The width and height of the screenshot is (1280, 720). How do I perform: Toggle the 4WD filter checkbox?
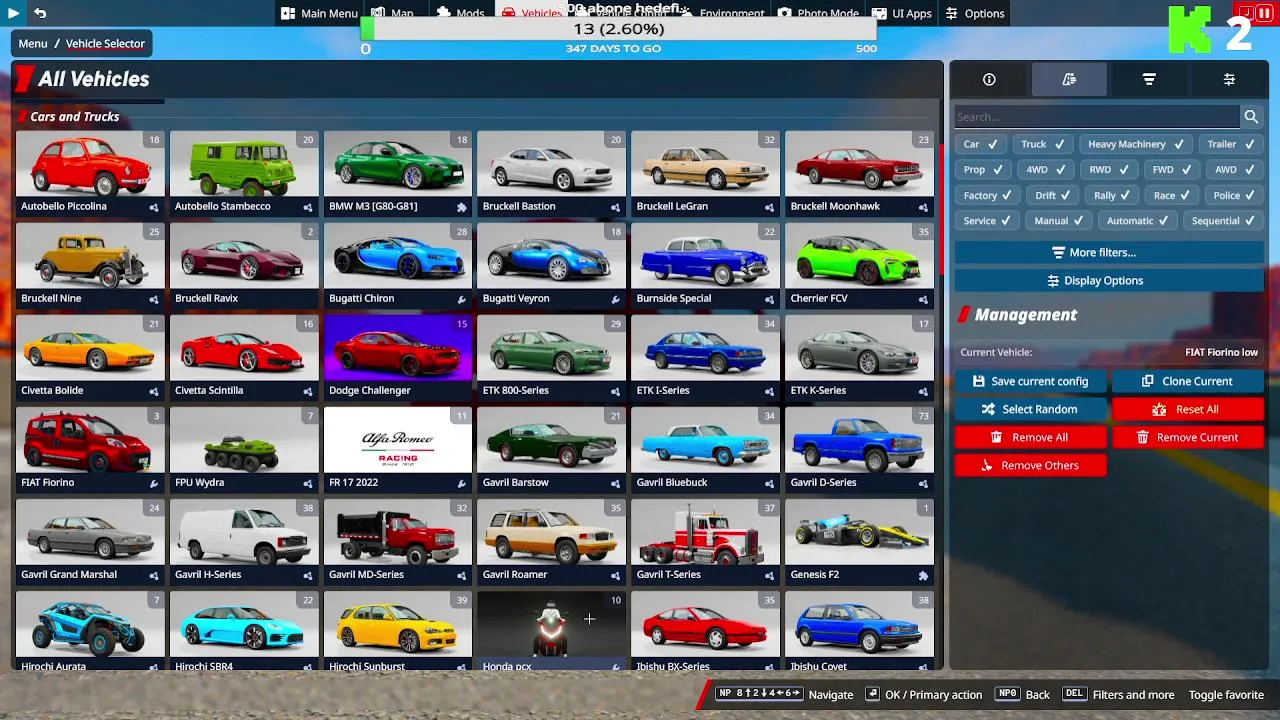pyautogui.click(x=1046, y=170)
